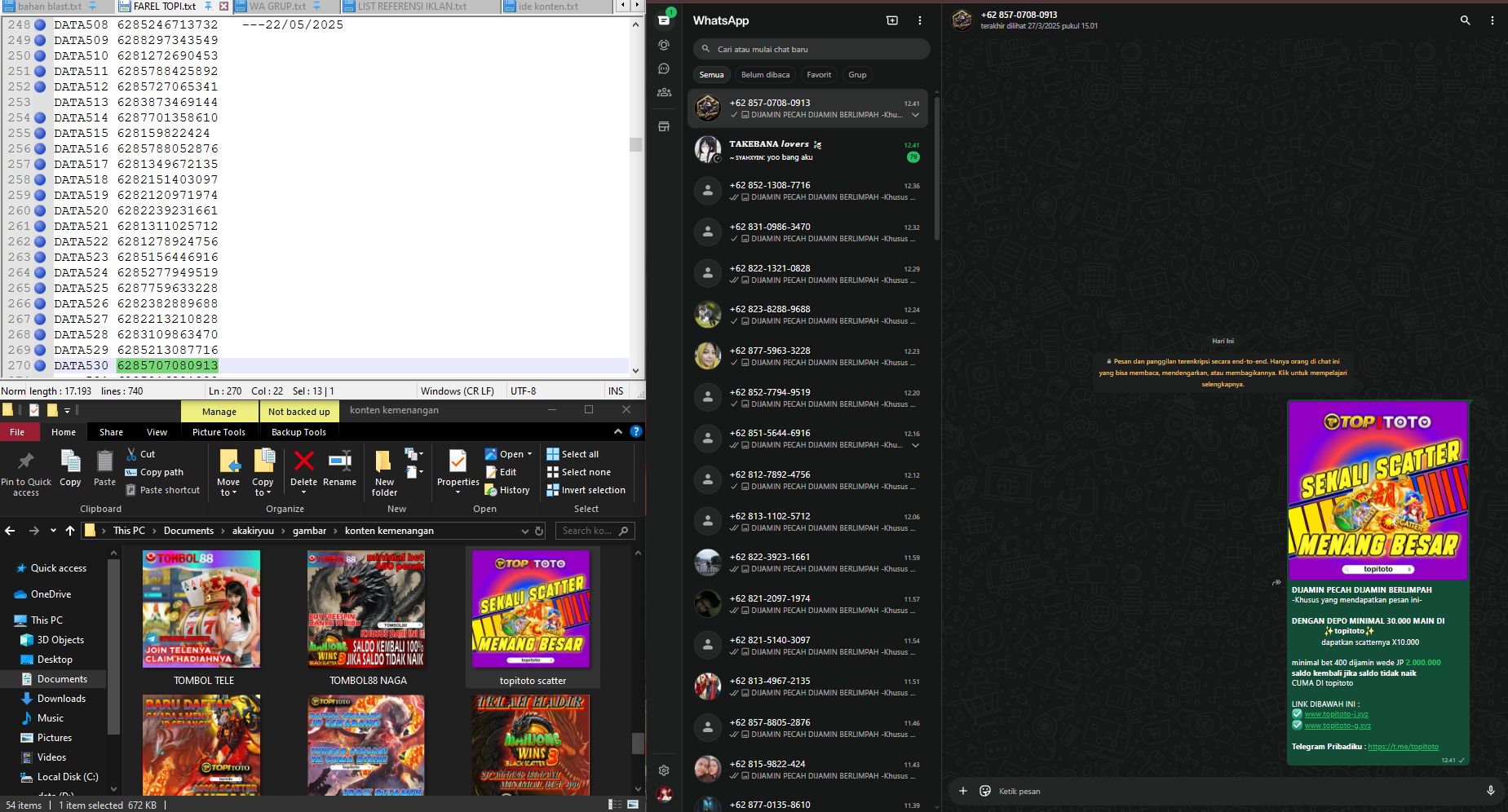Click WhatsApp chat list scrollbar thumb
Image resolution: width=1508 pixels, height=812 pixels.
936,167
